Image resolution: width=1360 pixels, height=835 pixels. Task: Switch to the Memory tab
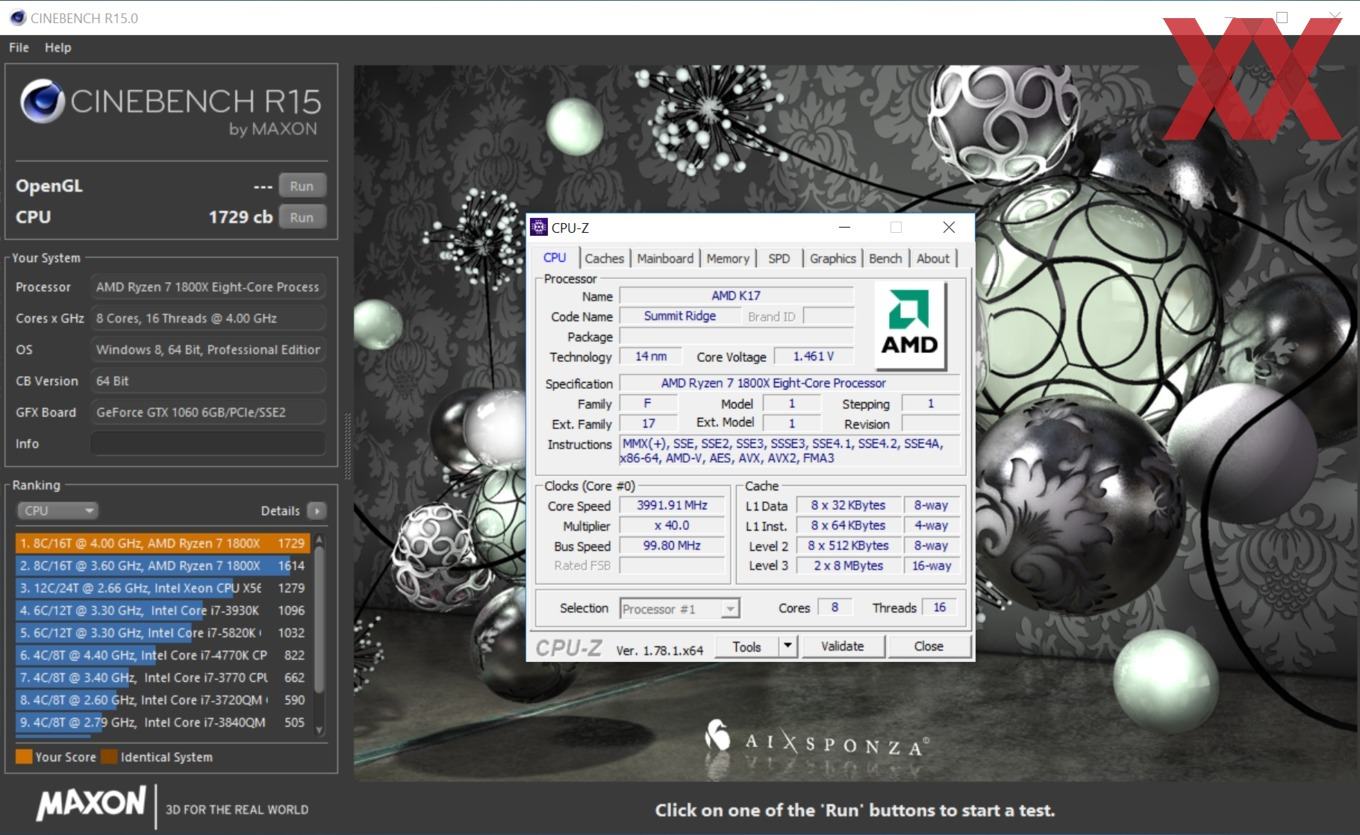(728, 258)
